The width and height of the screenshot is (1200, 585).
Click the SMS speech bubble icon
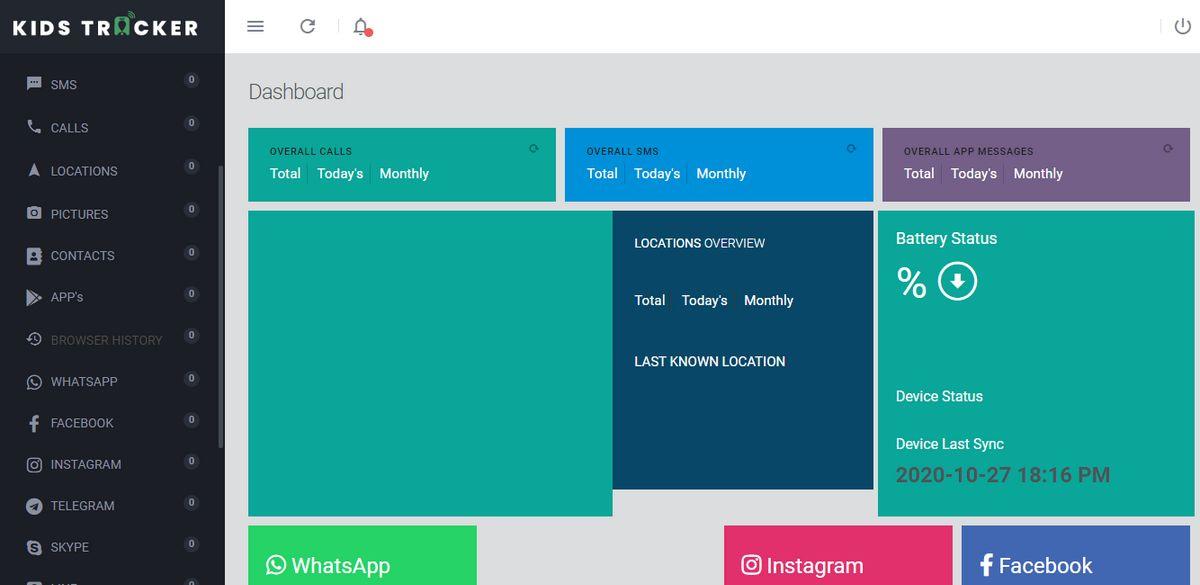34,84
